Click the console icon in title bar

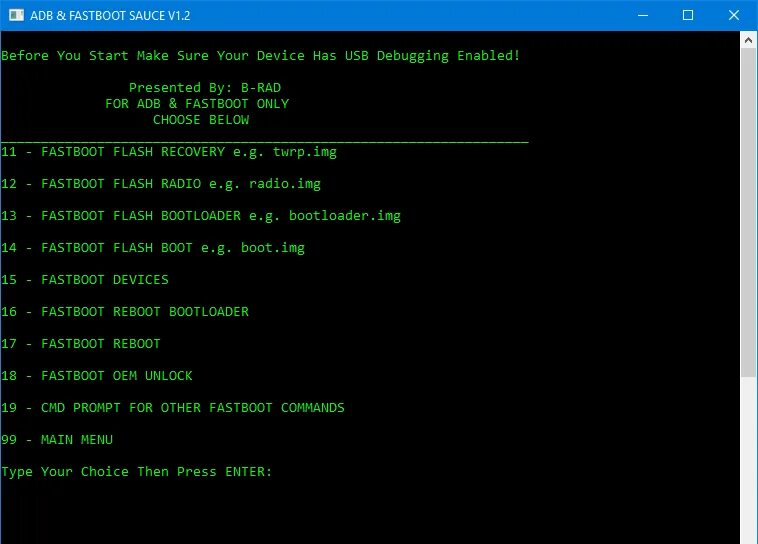pos(16,15)
